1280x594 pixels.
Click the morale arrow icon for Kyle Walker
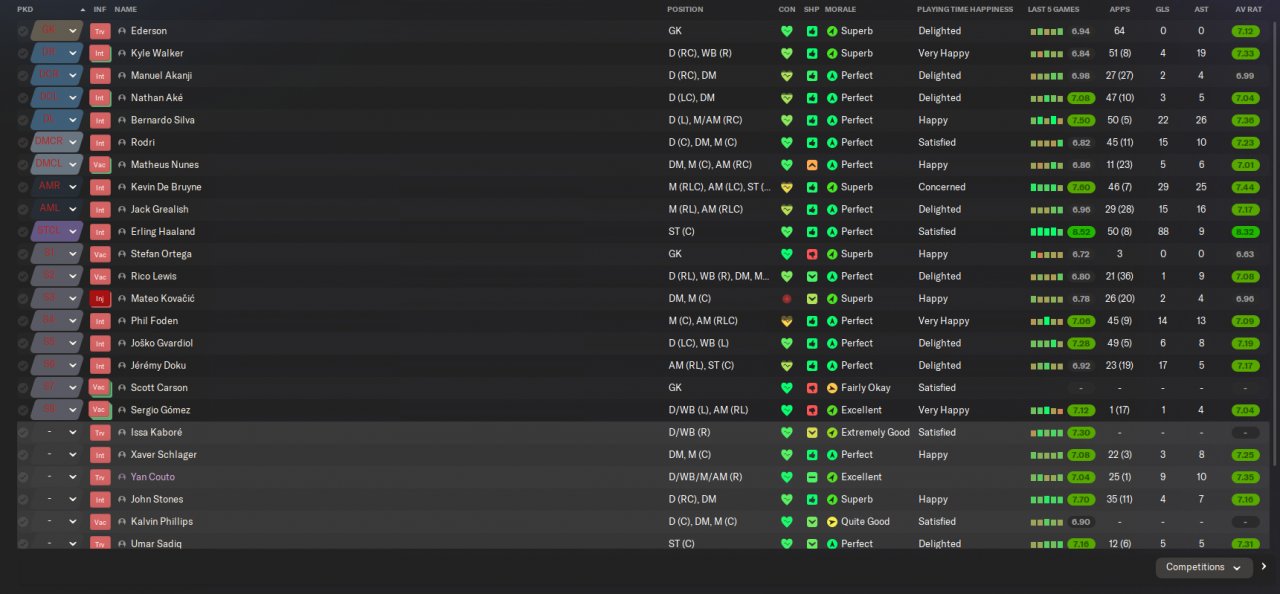pos(832,53)
